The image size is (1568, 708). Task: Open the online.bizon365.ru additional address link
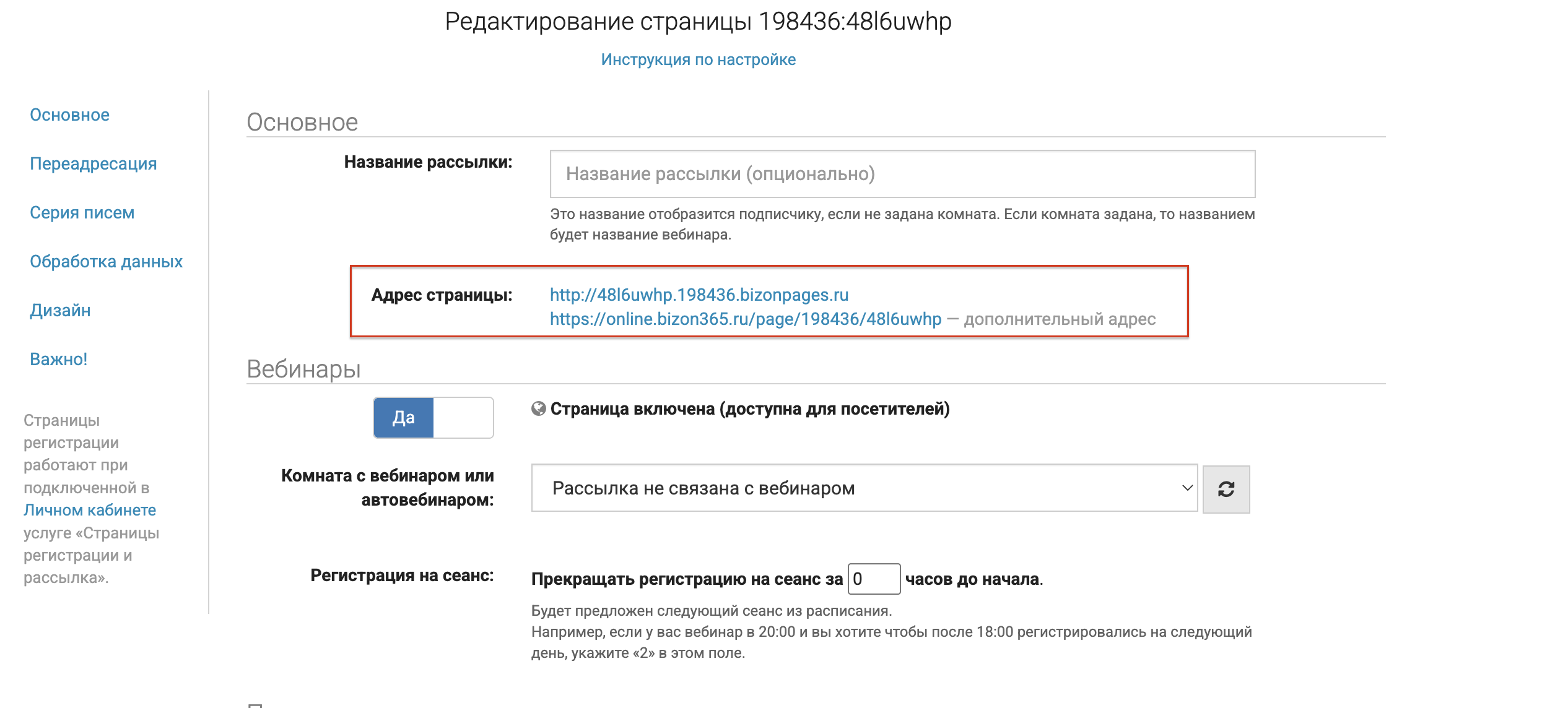(745, 319)
